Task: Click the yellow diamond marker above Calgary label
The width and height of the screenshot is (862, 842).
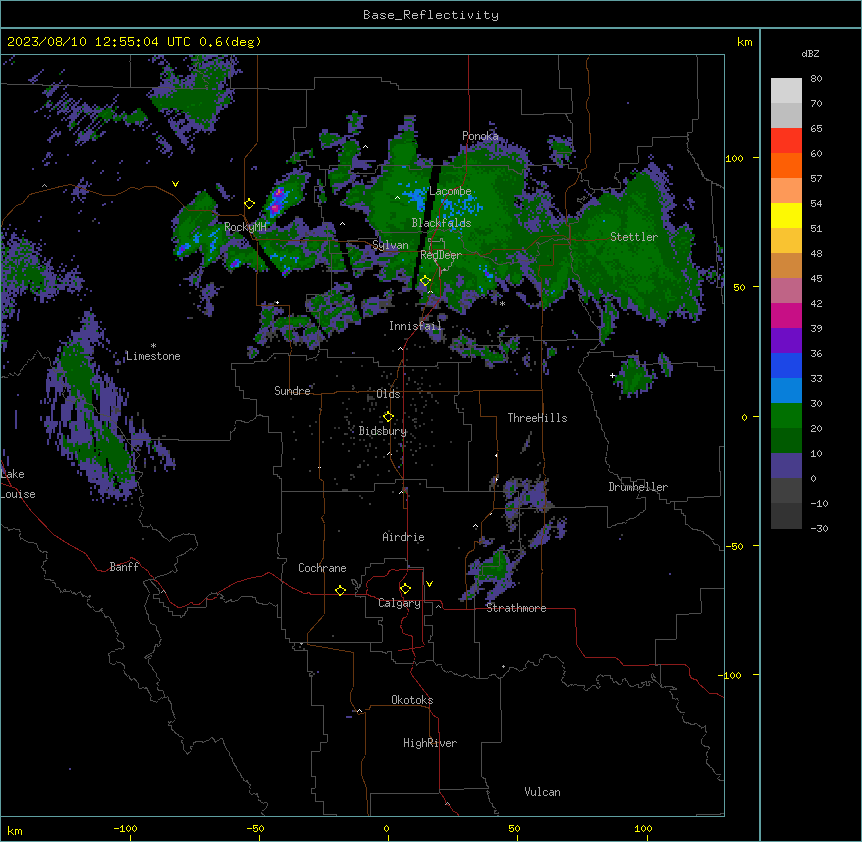Action: [x=405, y=589]
